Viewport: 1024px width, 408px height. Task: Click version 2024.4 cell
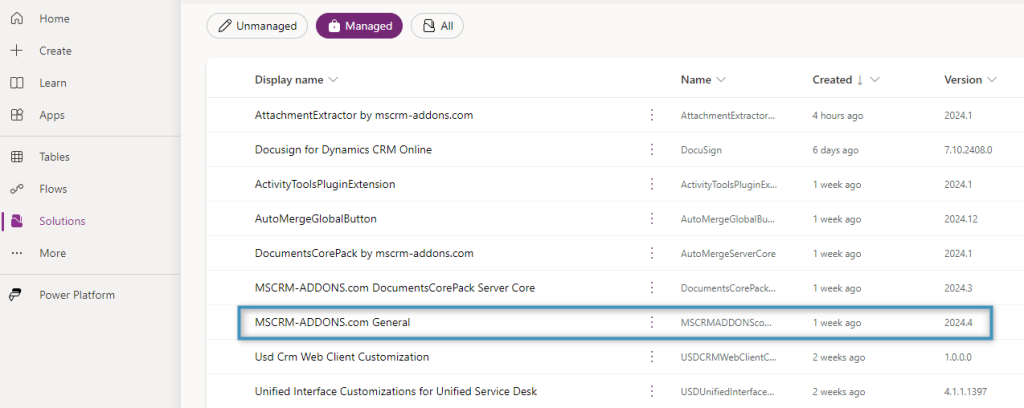coord(958,323)
